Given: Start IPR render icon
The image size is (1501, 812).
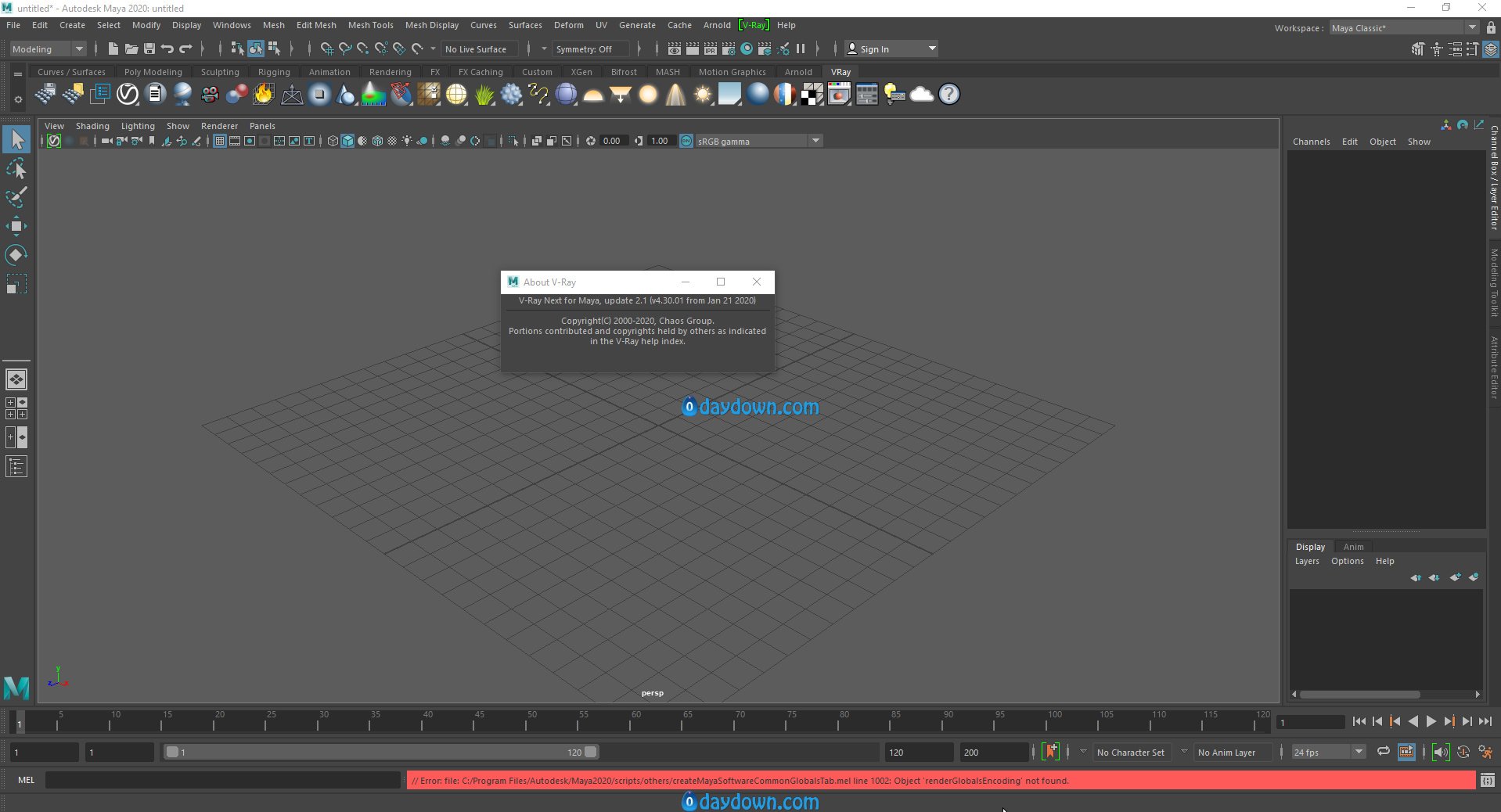Looking at the screenshot, I should [x=711, y=49].
